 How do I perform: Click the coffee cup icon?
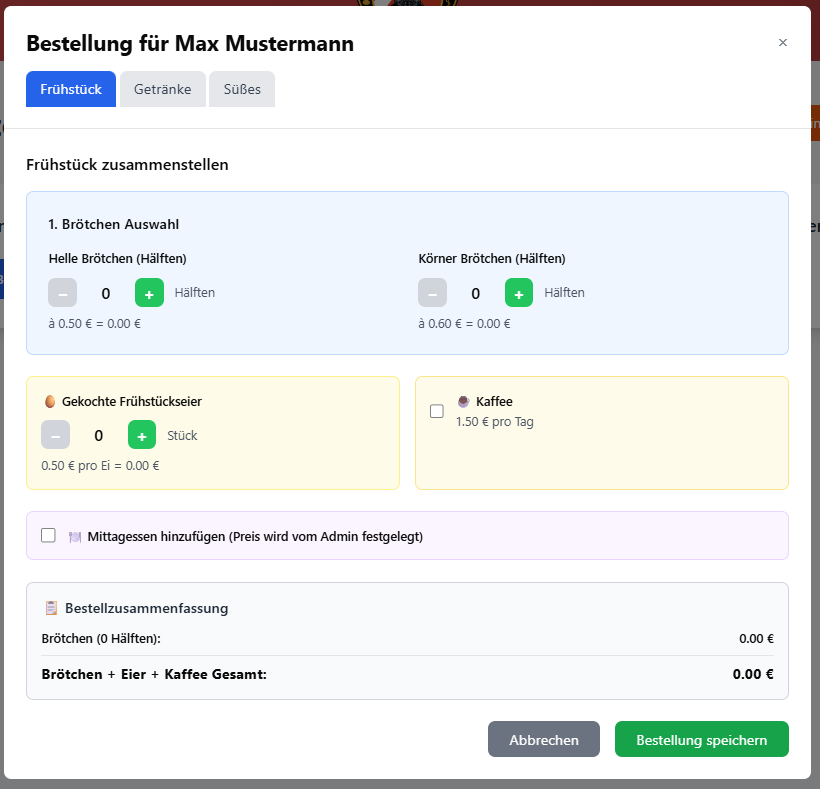coord(464,401)
